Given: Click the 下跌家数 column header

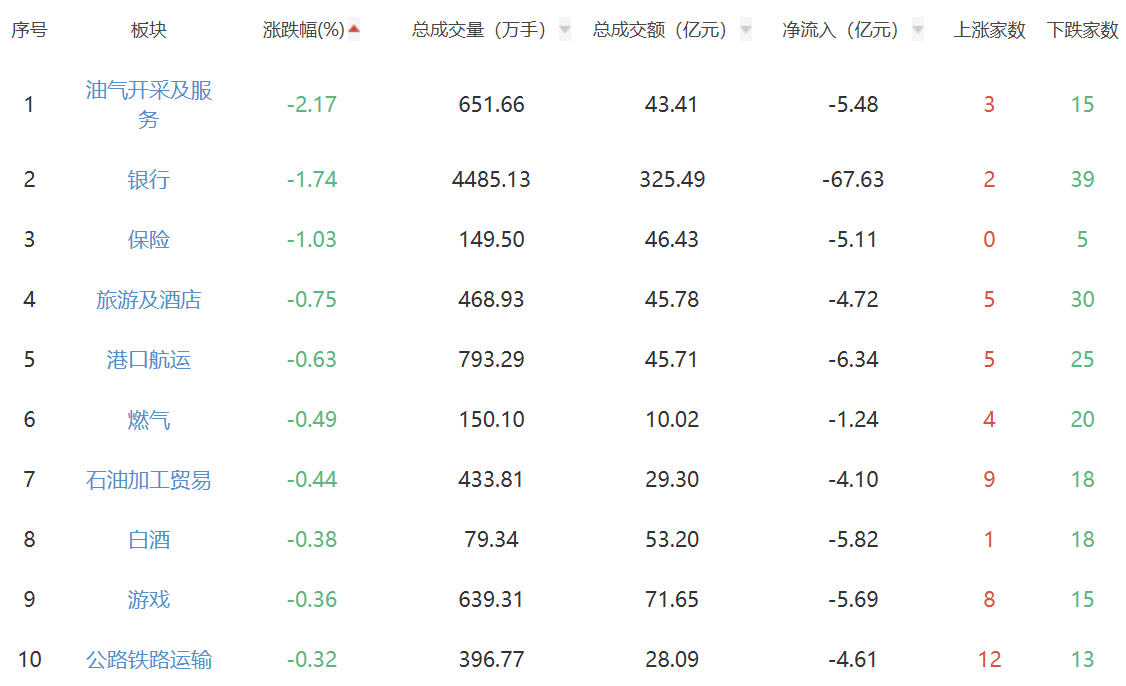Looking at the screenshot, I should coord(1082,30).
